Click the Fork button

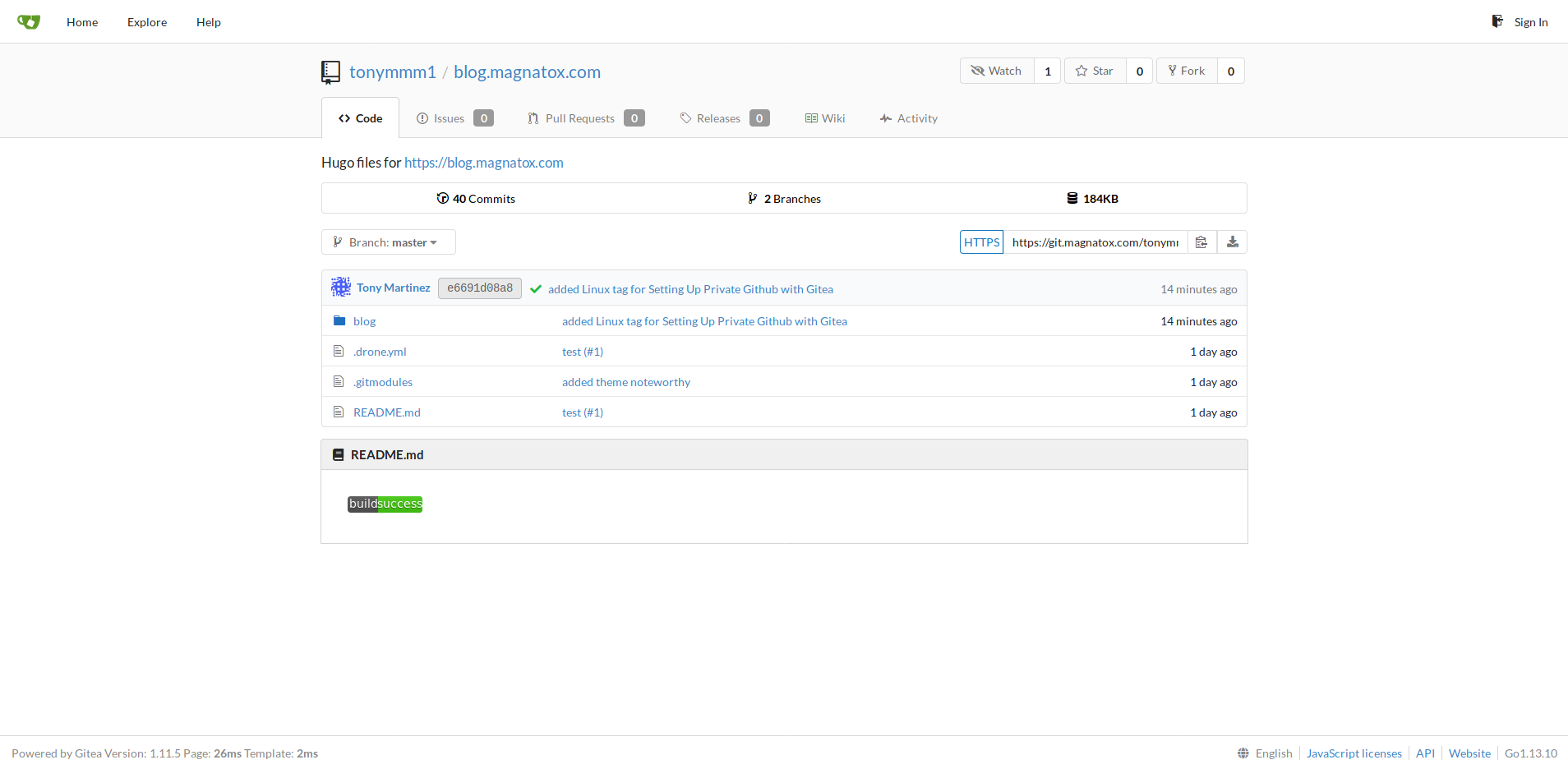1187,71
